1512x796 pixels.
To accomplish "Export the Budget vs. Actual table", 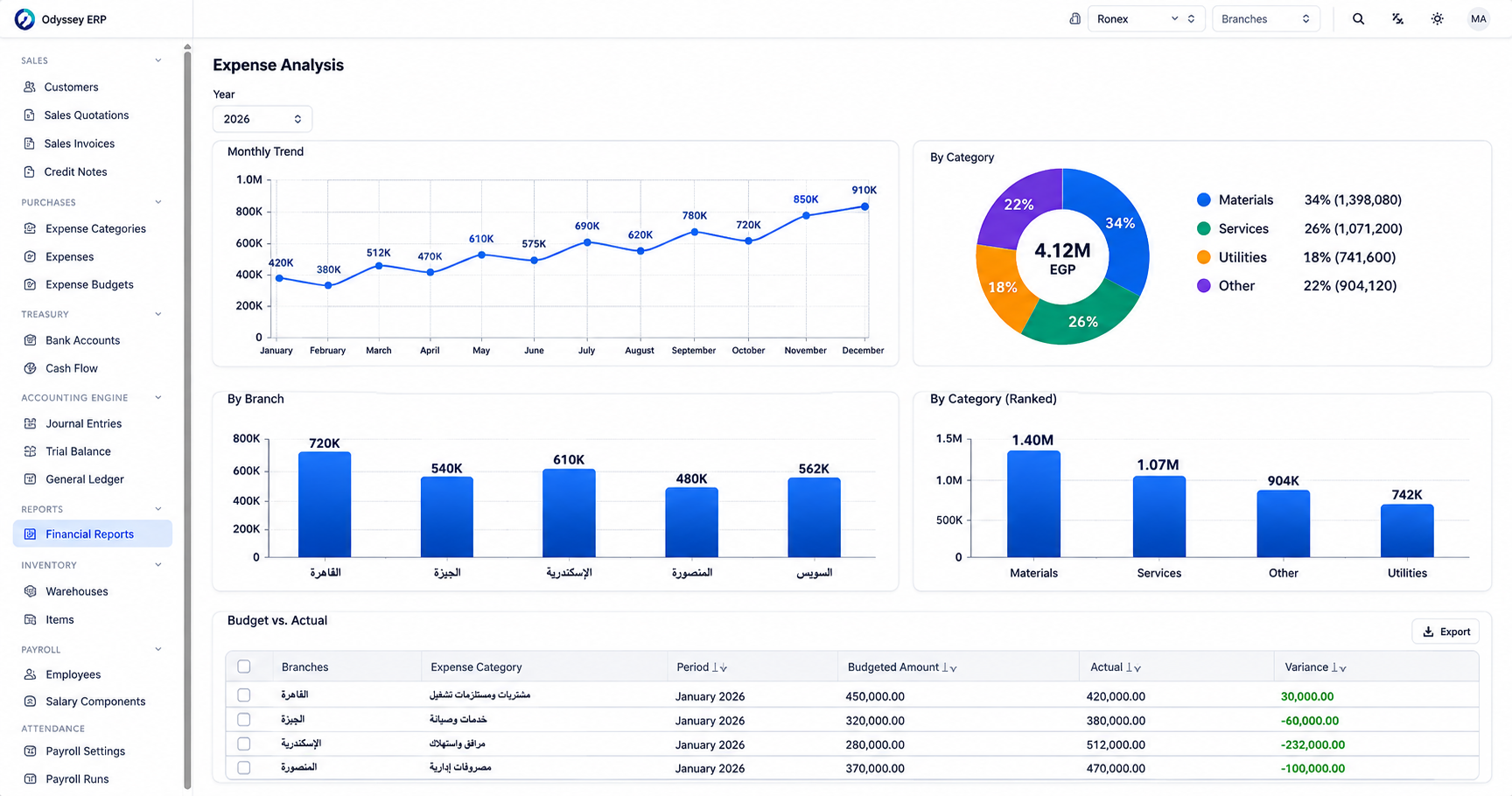I will pyautogui.click(x=1445, y=632).
